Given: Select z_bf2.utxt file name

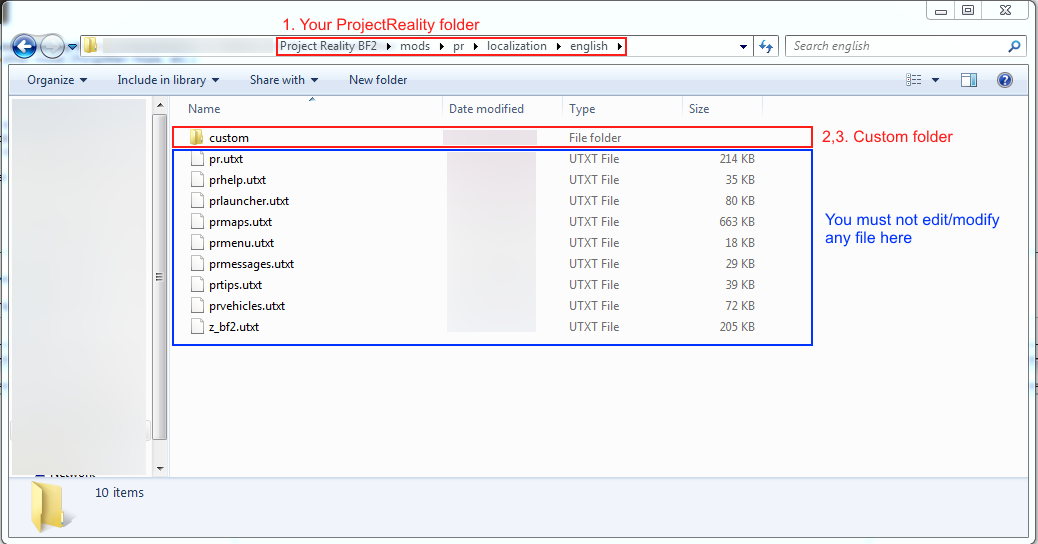Looking at the screenshot, I should 234,326.
